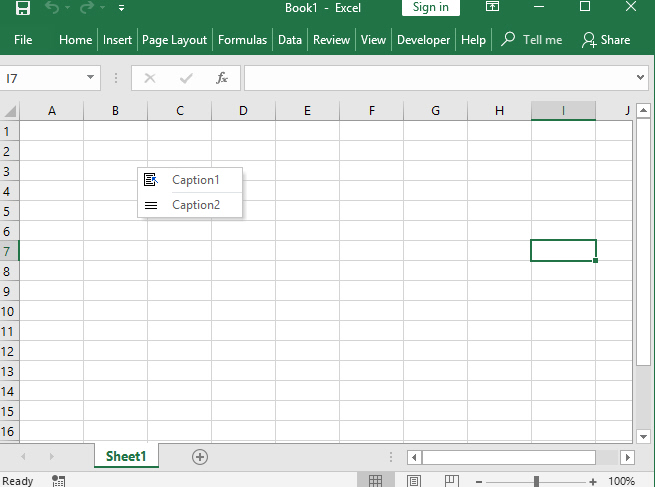Open Ribbon Display Options icon
The image size is (655, 487).
coord(492,8)
